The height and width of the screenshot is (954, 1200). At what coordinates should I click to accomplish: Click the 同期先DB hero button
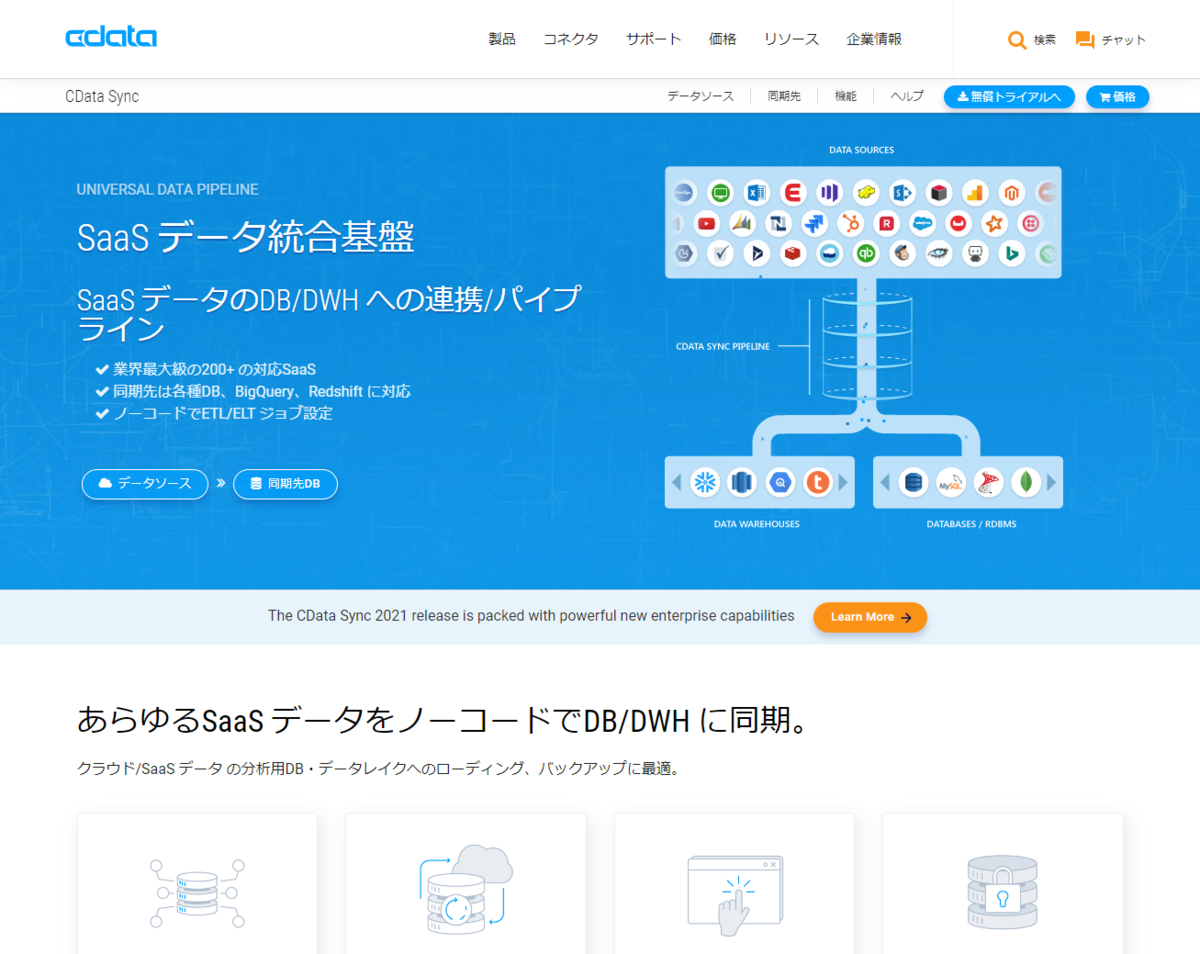point(285,484)
